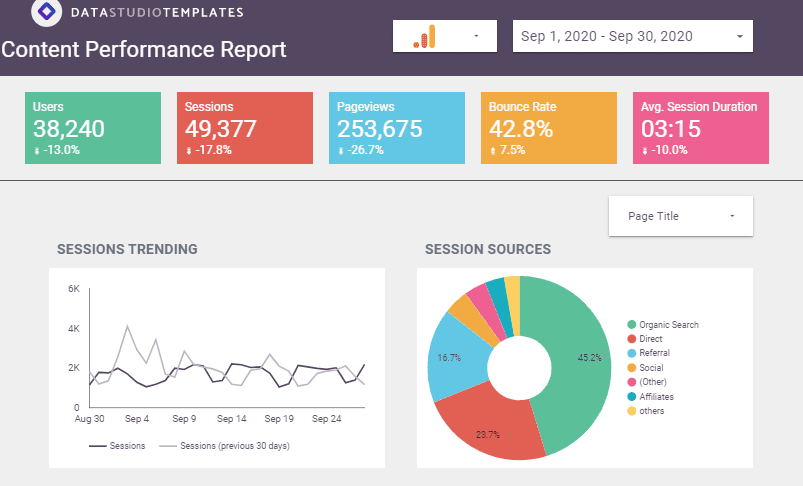Select the Sessions scorecard
Viewport: 803px width, 486px height.
coord(245,128)
